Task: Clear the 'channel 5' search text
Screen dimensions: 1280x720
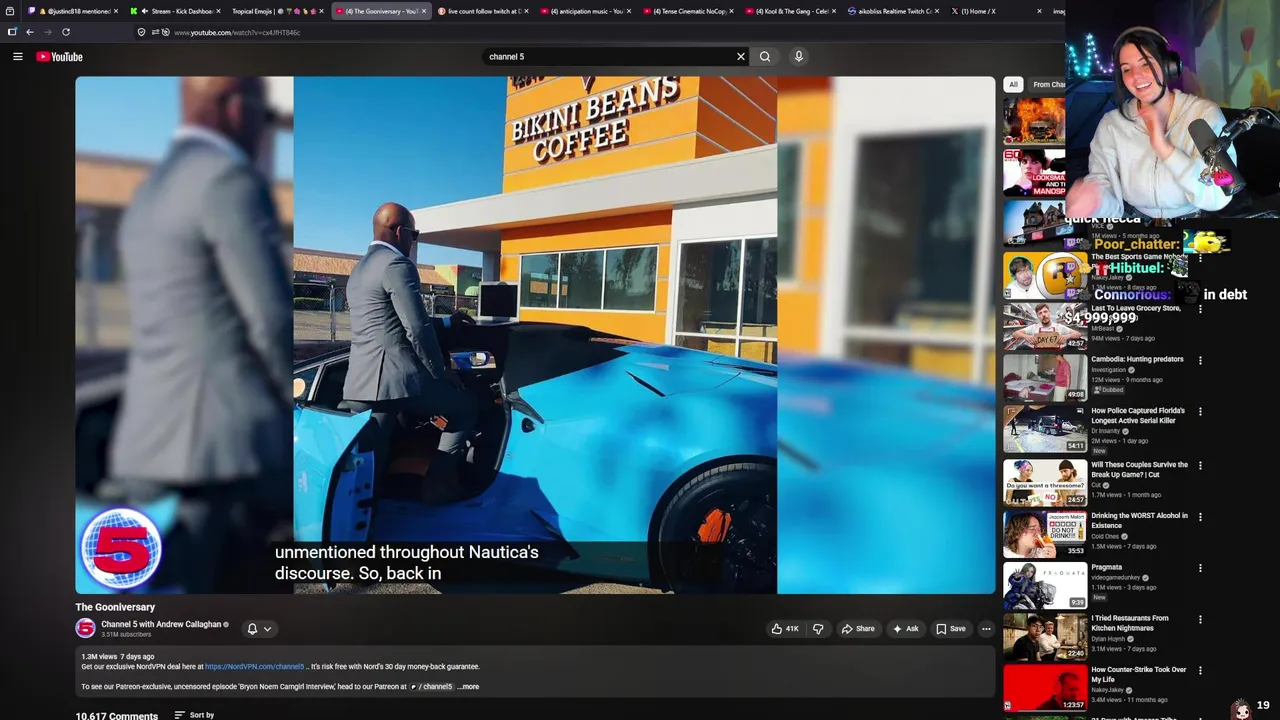Action: coord(741,57)
